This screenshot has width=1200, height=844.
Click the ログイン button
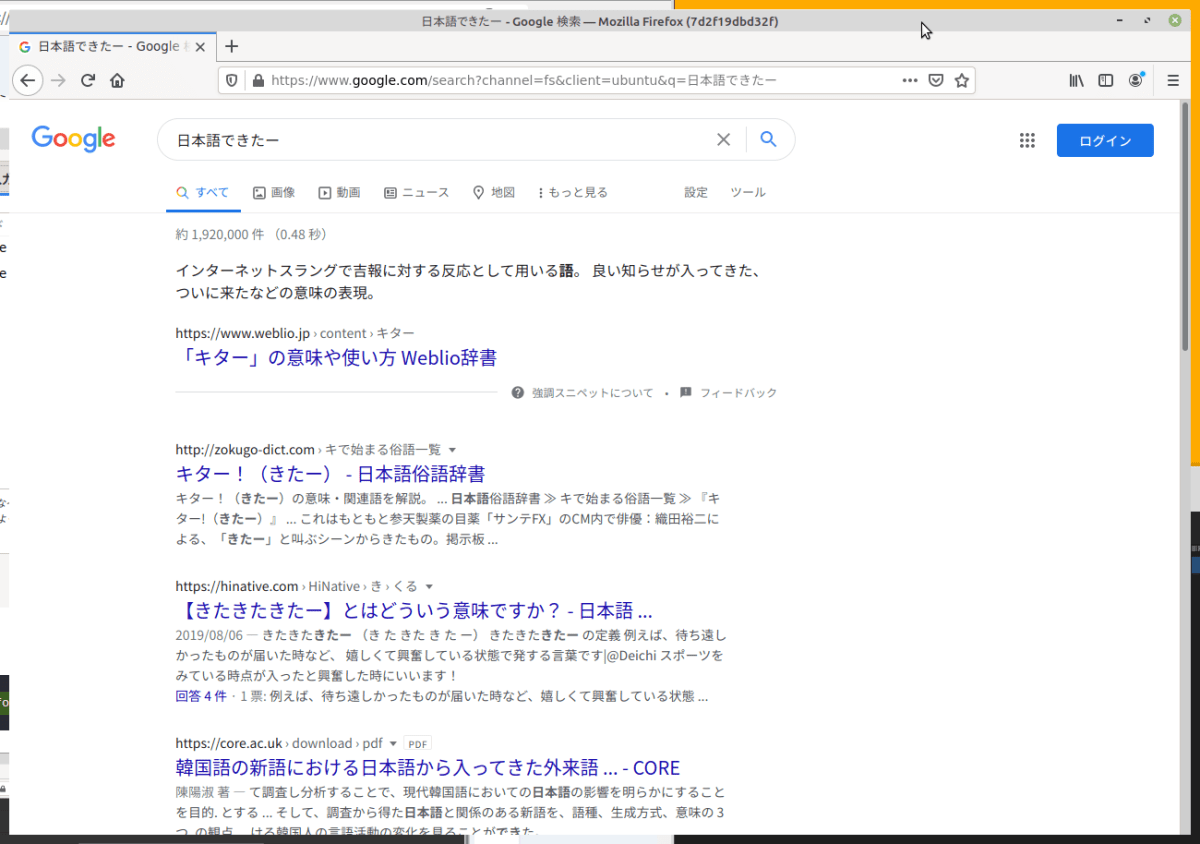(x=1105, y=141)
